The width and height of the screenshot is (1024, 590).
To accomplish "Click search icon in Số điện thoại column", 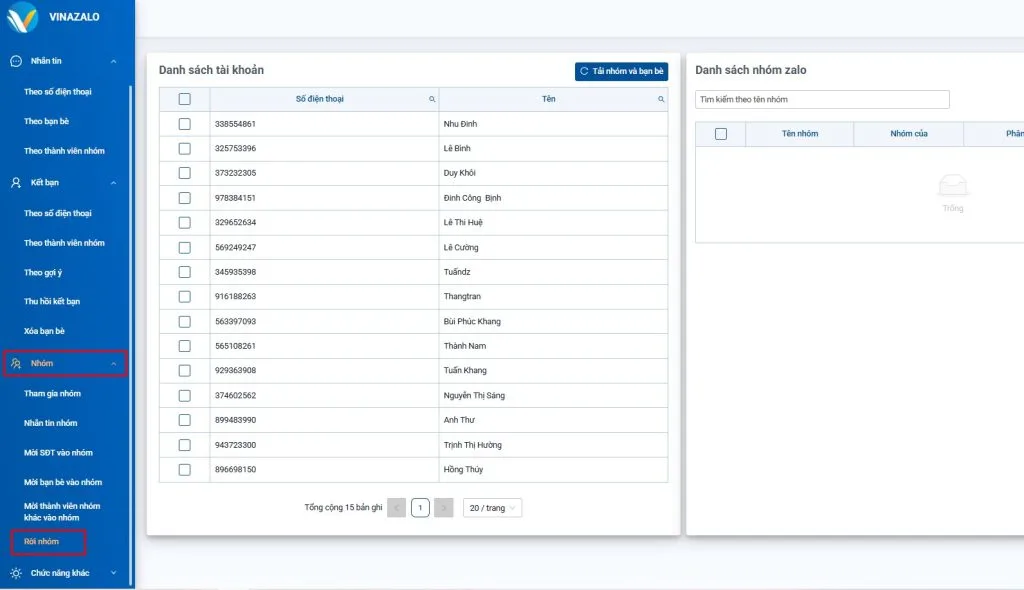I will click(x=432, y=99).
